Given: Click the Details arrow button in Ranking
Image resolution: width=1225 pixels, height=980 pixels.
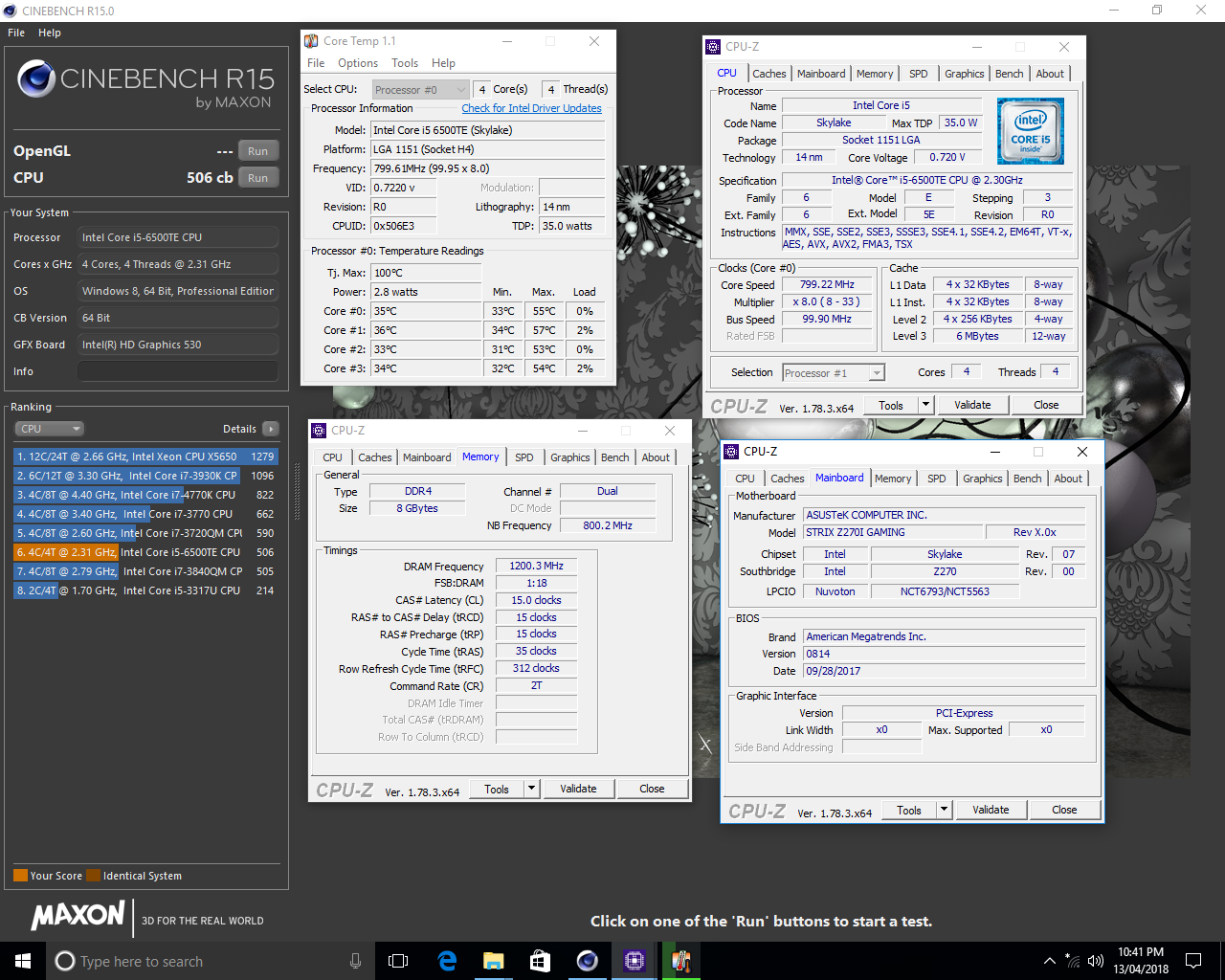Looking at the screenshot, I should (271, 429).
